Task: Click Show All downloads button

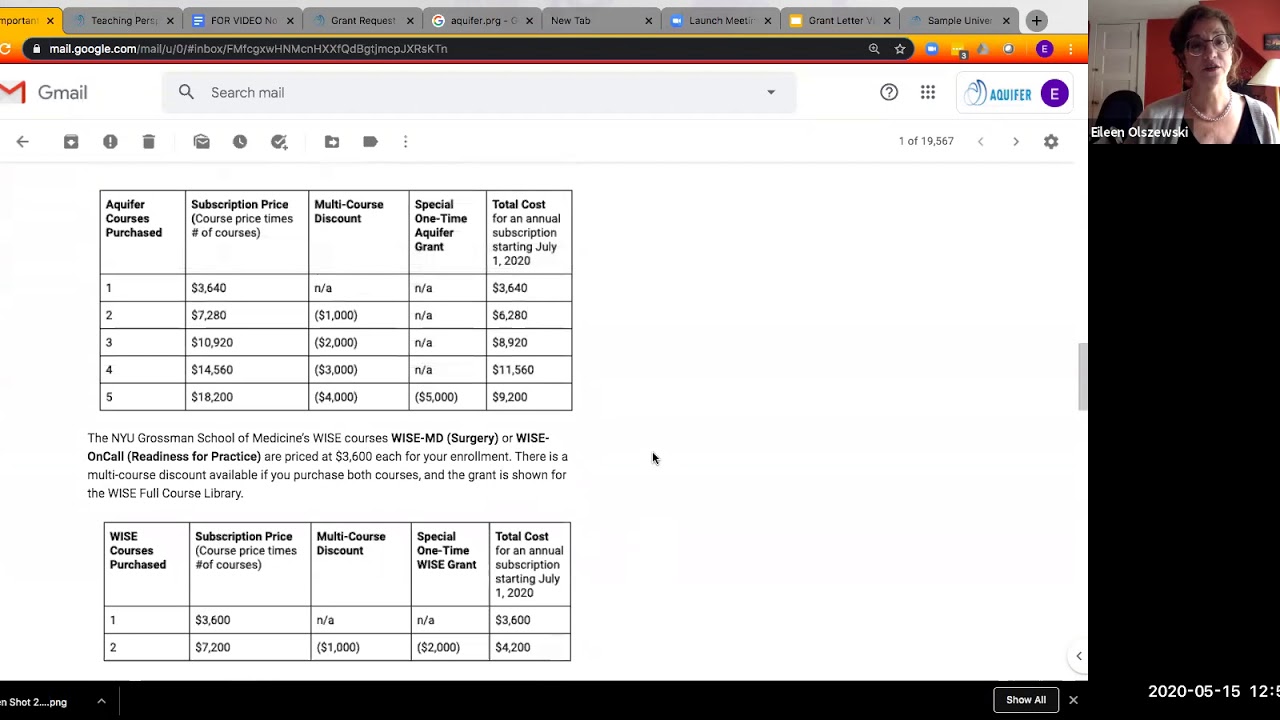Action: pyautogui.click(x=1025, y=700)
